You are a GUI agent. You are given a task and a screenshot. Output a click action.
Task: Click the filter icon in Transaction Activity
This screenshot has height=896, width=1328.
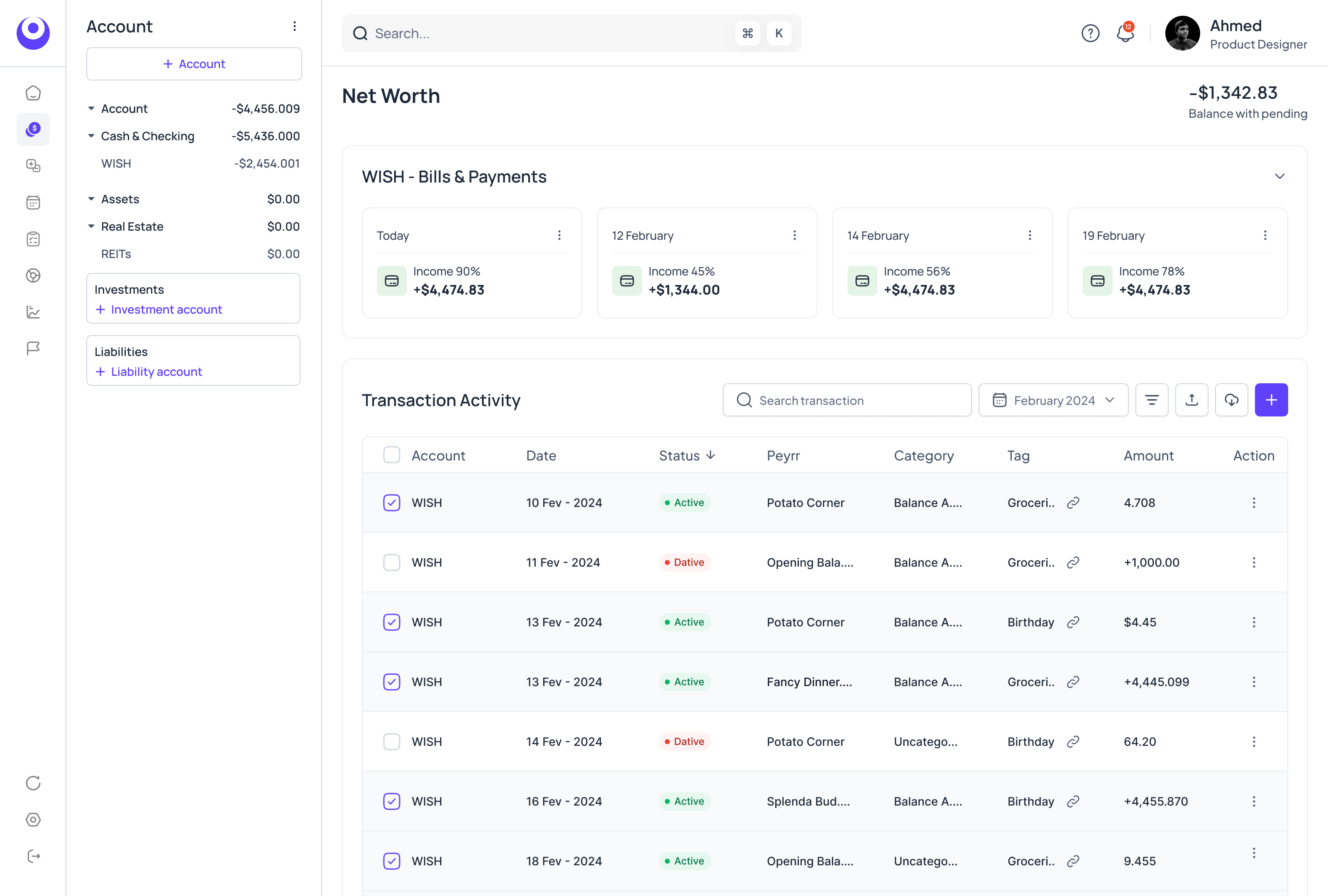[x=1152, y=400]
